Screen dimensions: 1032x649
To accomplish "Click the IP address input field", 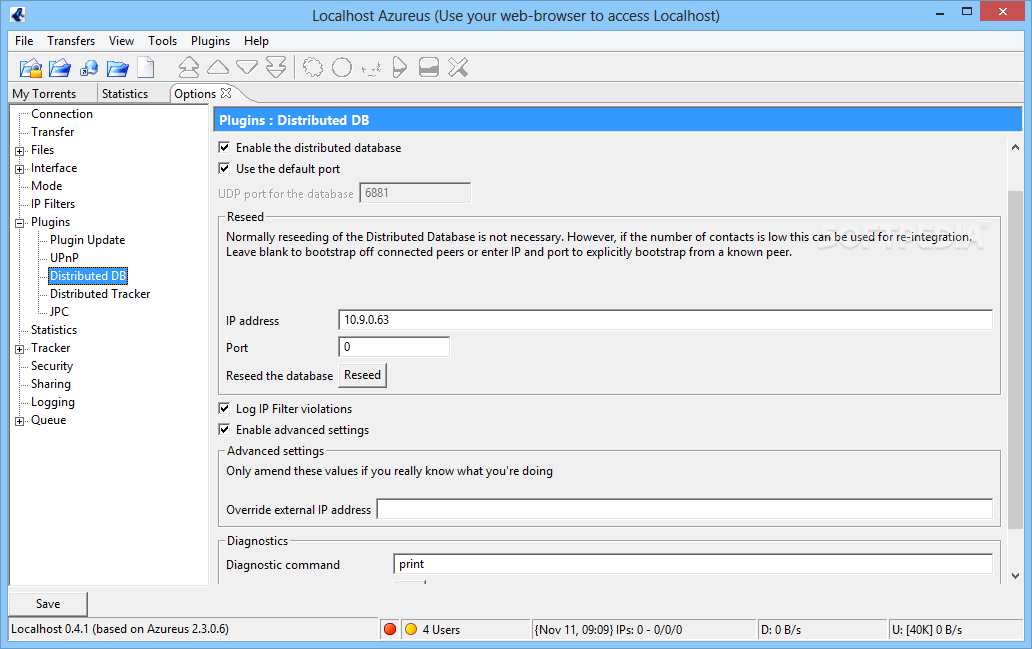I will pyautogui.click(x=665, y=320).
